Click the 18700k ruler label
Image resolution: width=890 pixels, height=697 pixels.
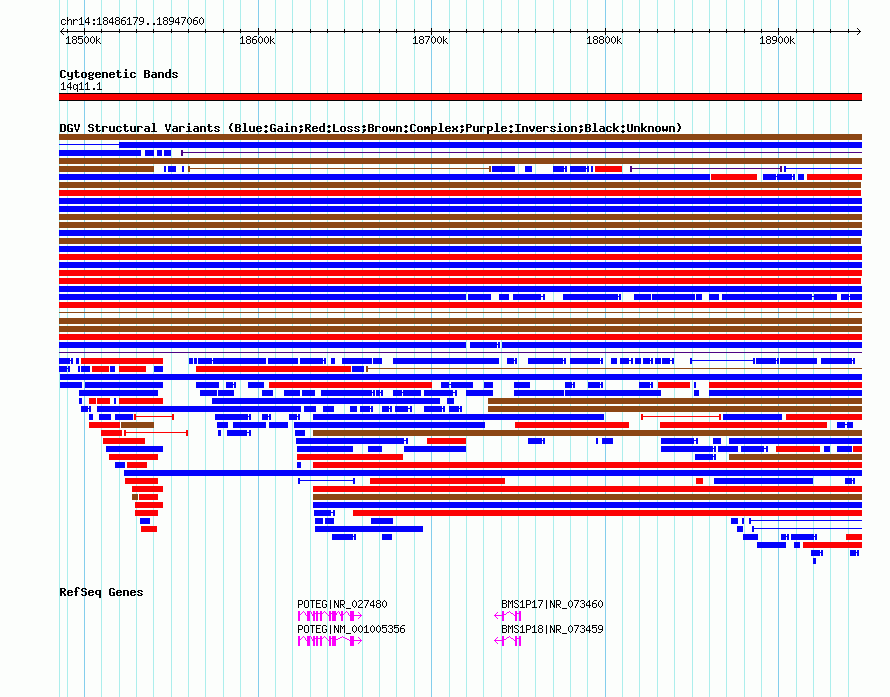430,40
